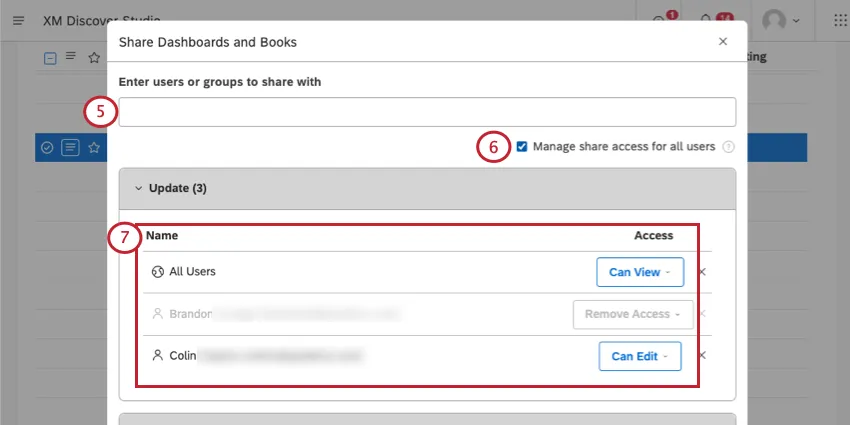Toggle the check circle on highlighted row

tap(47, 148)
